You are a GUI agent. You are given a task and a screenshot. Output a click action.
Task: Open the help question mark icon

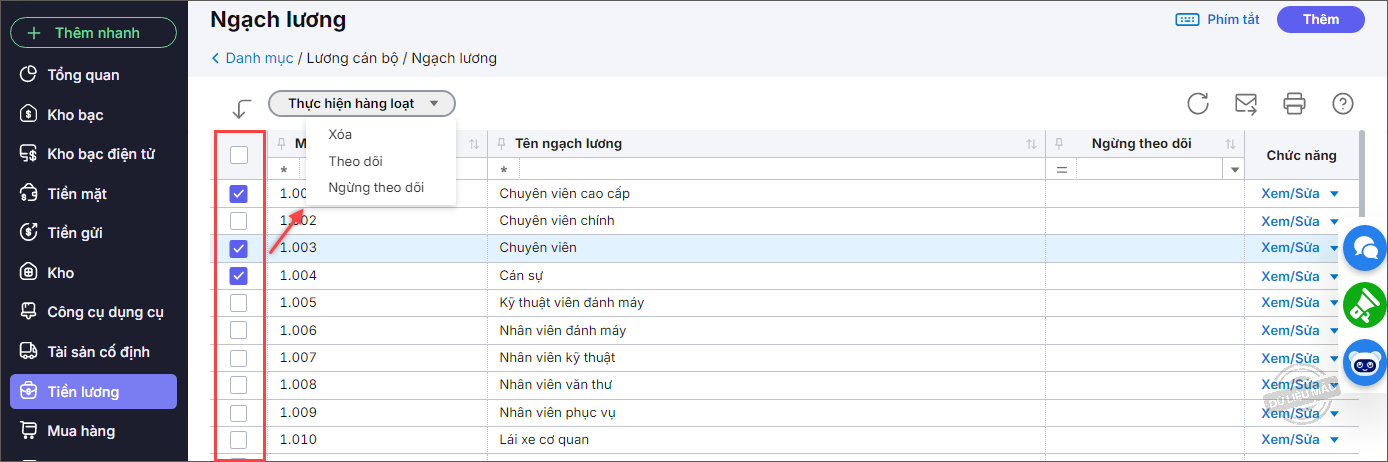pos(1343,103)
